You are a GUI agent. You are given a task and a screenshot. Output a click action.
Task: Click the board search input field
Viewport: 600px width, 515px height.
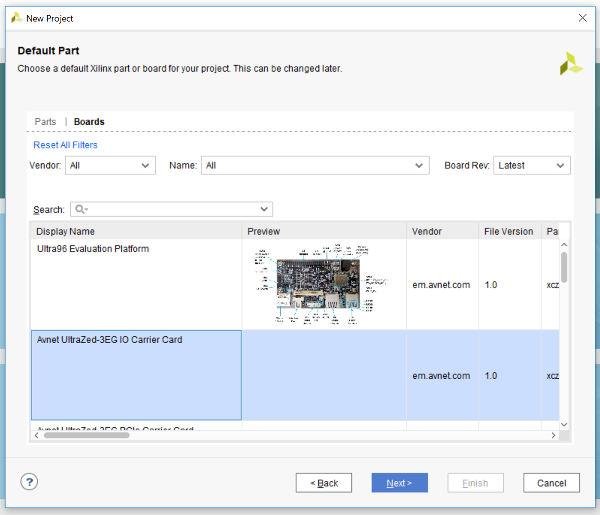coord(175,209)
